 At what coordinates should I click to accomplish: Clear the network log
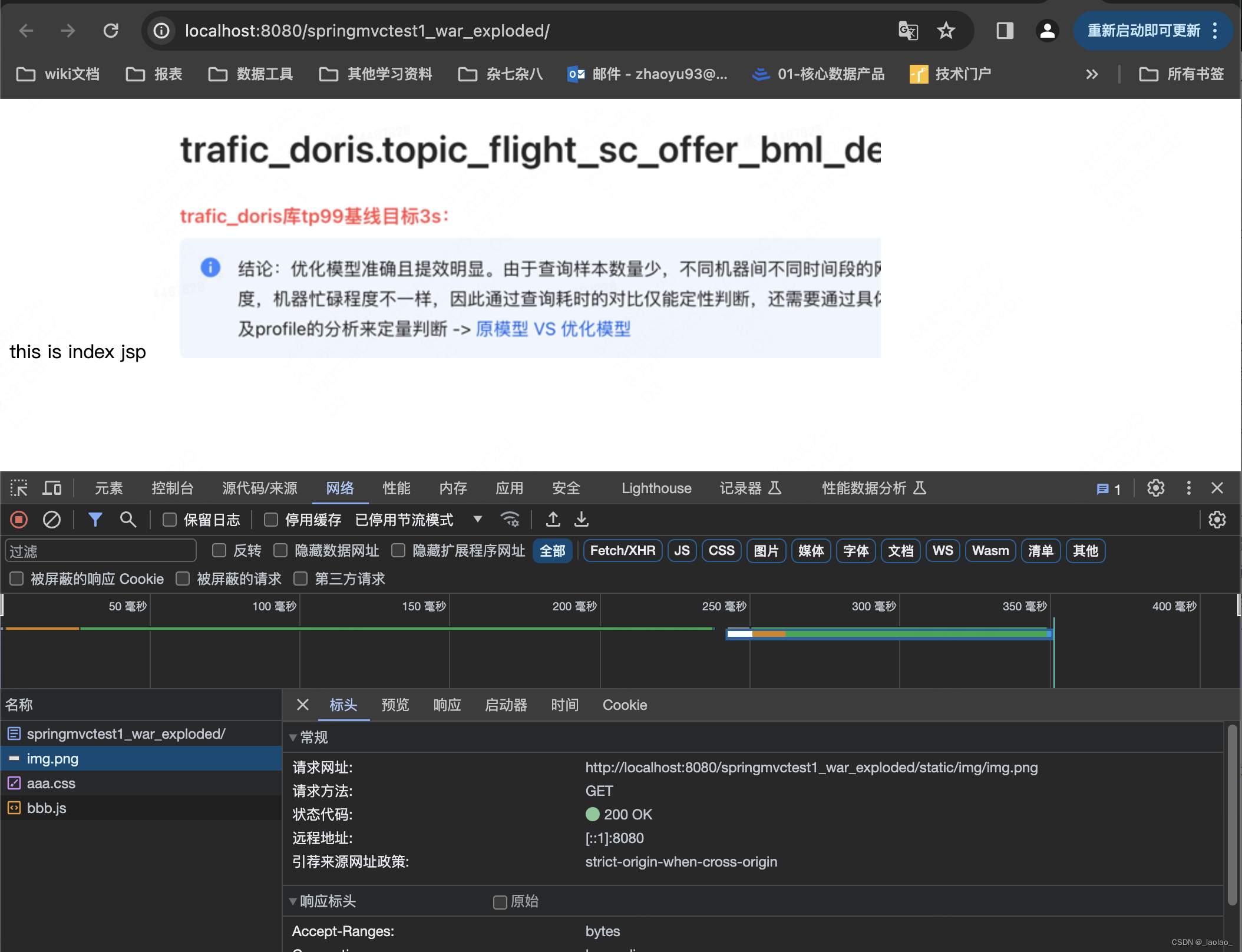52,520
